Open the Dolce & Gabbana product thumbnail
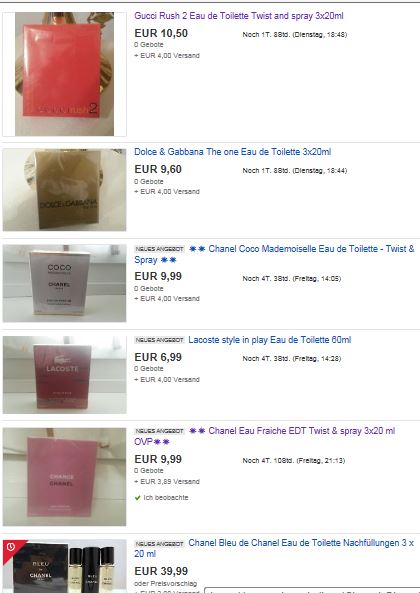Screen dimensions: 420x593 click(64, 189)
